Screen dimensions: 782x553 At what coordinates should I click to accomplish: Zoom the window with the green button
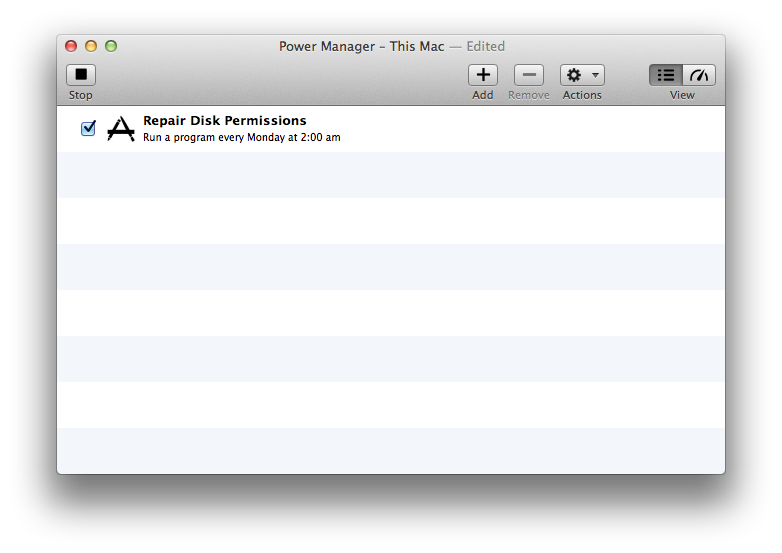(x=111, y=46)
